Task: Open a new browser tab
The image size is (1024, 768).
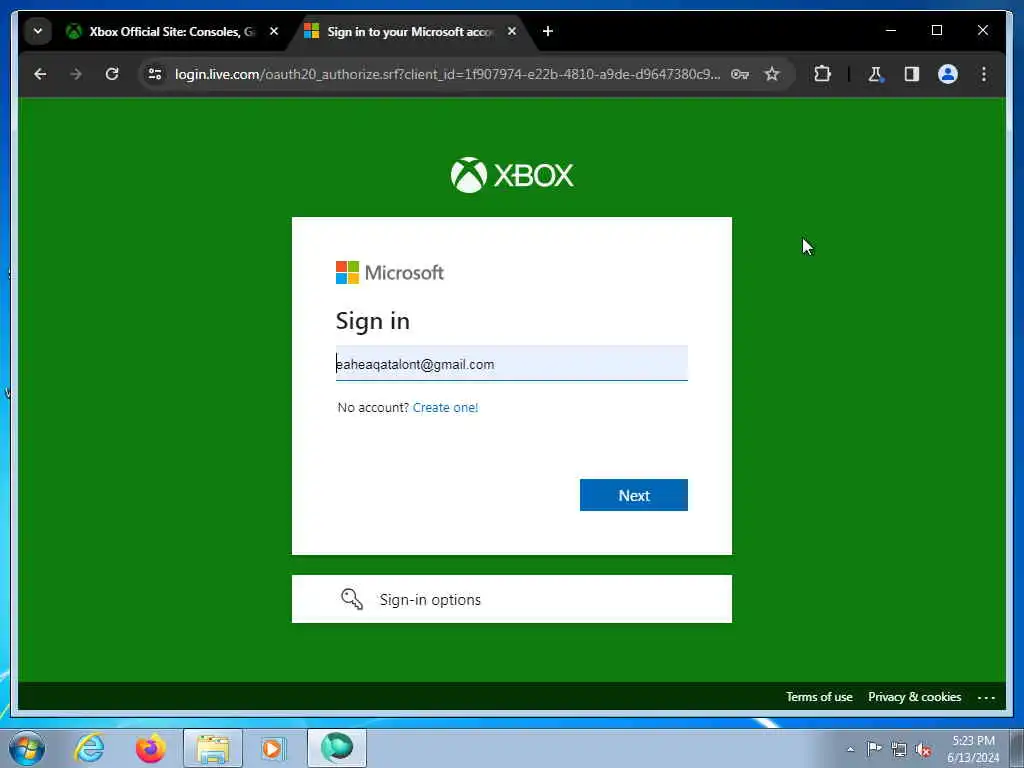Action: 548,31
